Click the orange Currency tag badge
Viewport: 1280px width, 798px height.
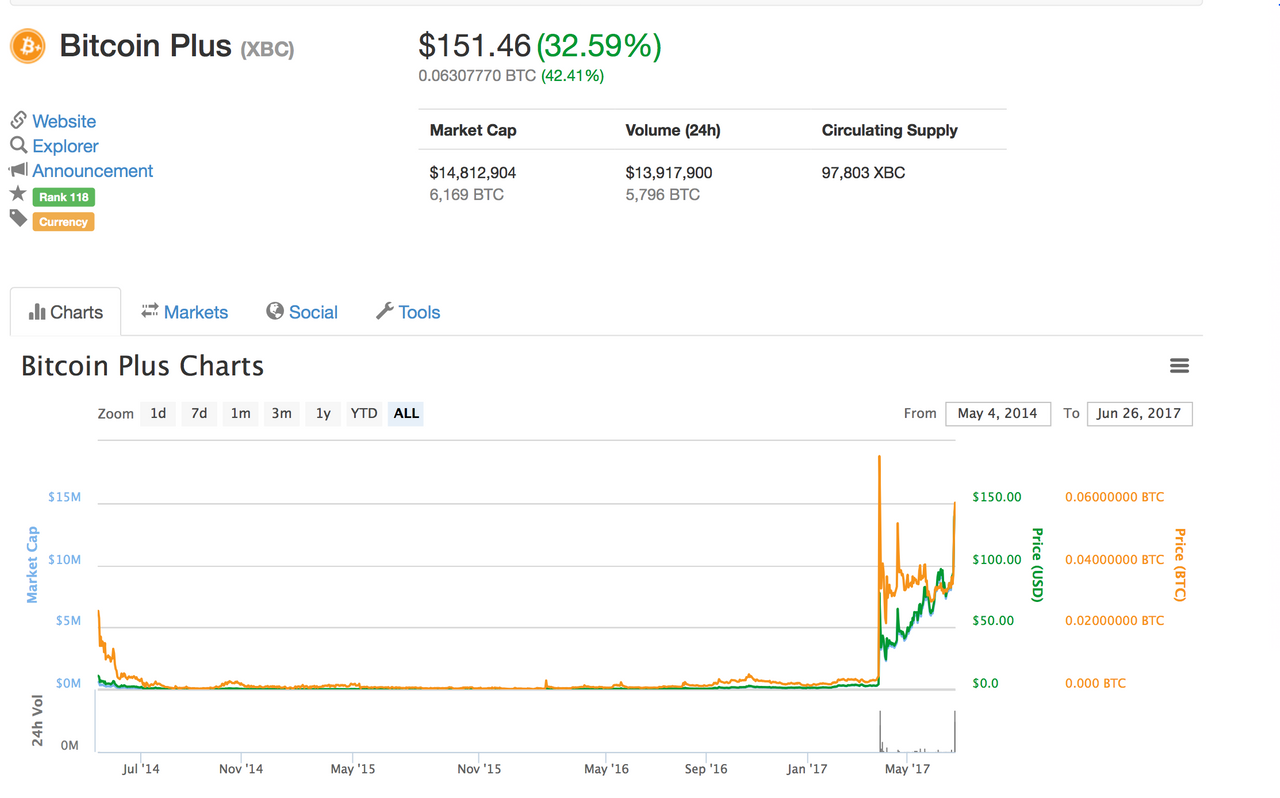pyautogui.click(x=64, y=222)
